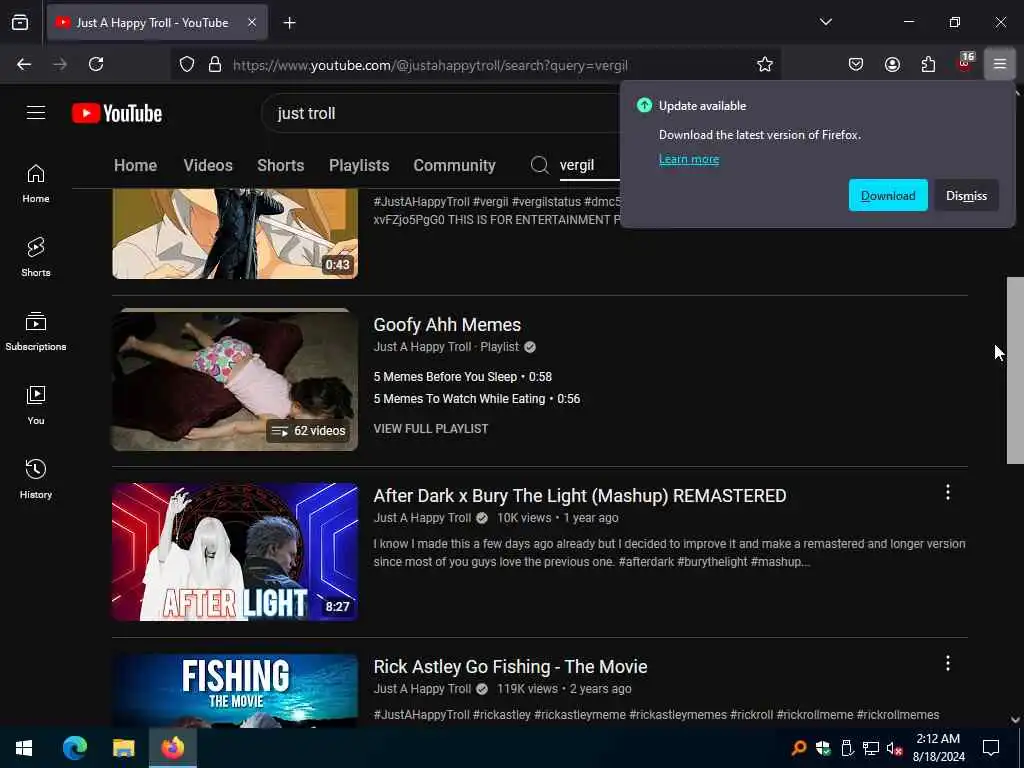
Task: Switch to the channel Playlists tab
Action: (x=359, y=165)
